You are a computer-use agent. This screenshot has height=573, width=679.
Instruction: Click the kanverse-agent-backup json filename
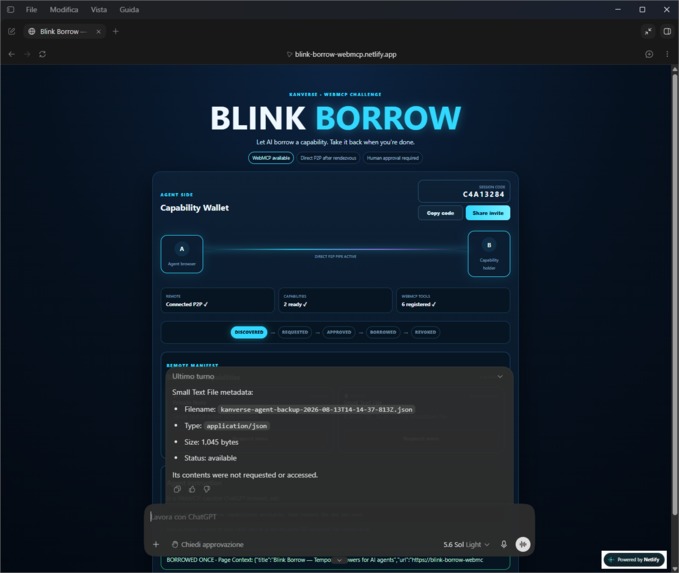tap(317, 409)
